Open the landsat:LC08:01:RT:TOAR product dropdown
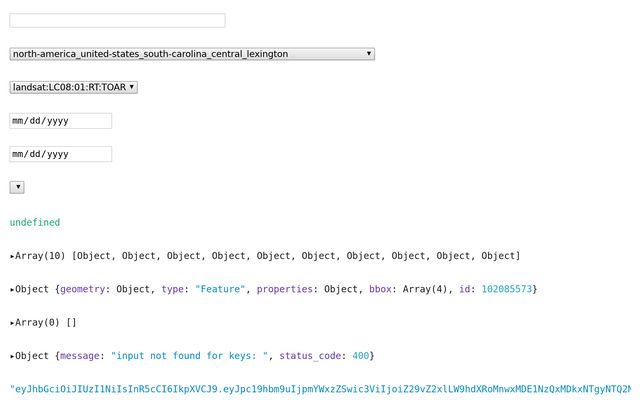640x400 pixels. (x=73, y=87)
